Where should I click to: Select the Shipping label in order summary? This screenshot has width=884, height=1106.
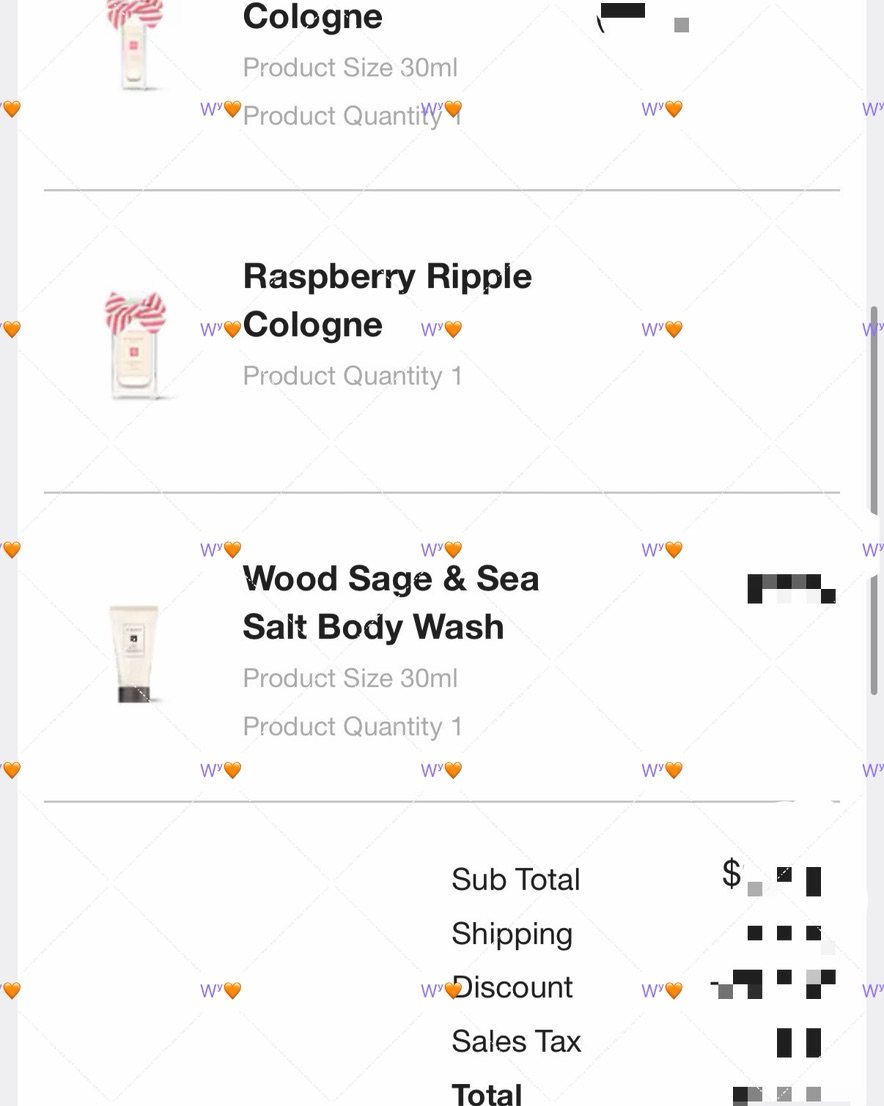click(512, 934)
